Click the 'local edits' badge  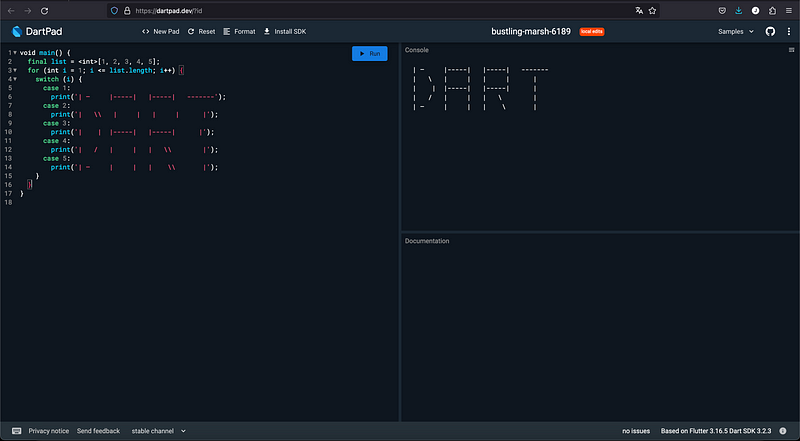click(x=592, y=32)
